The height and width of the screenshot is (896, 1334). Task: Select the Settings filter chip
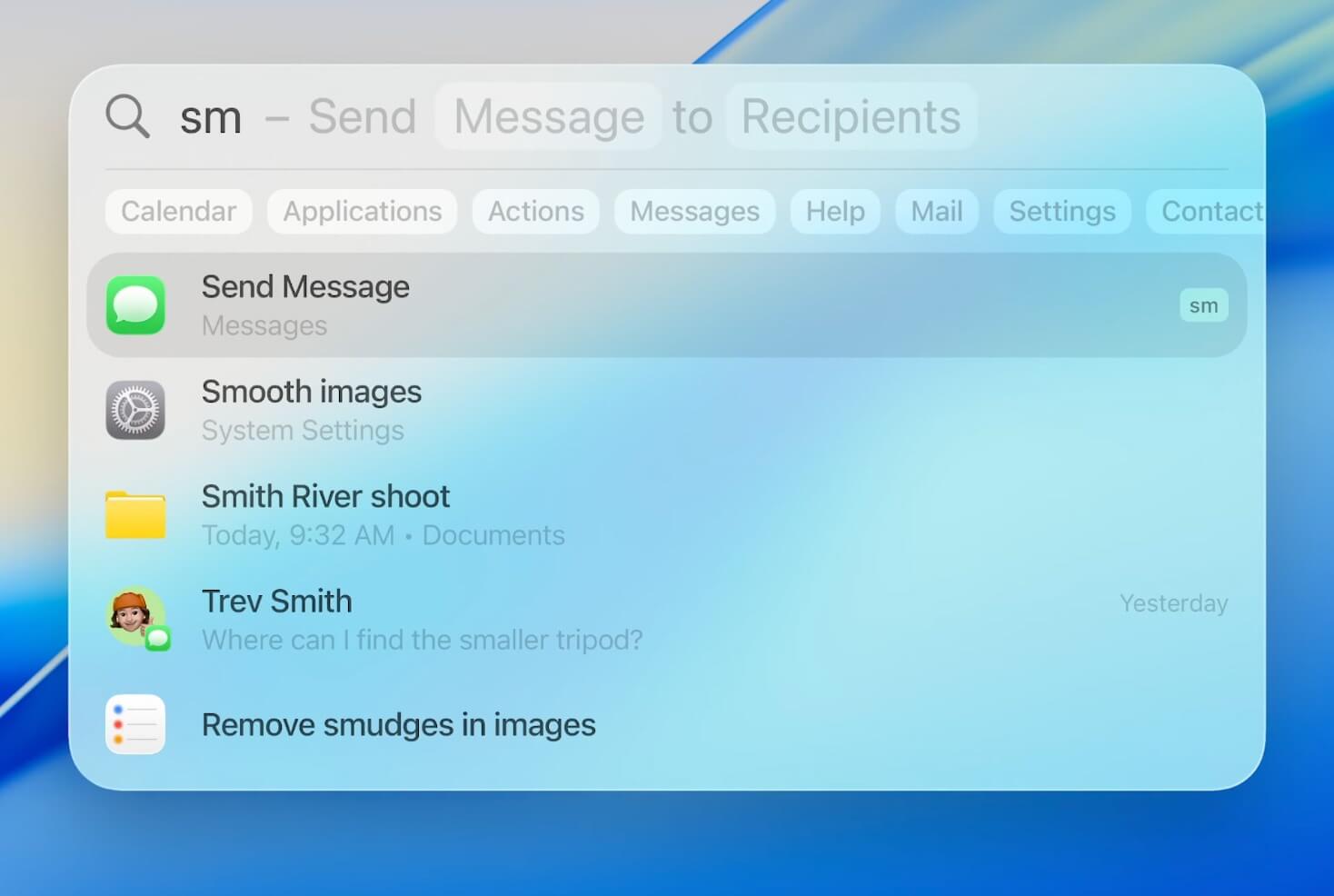click(x=1061, y=212)
